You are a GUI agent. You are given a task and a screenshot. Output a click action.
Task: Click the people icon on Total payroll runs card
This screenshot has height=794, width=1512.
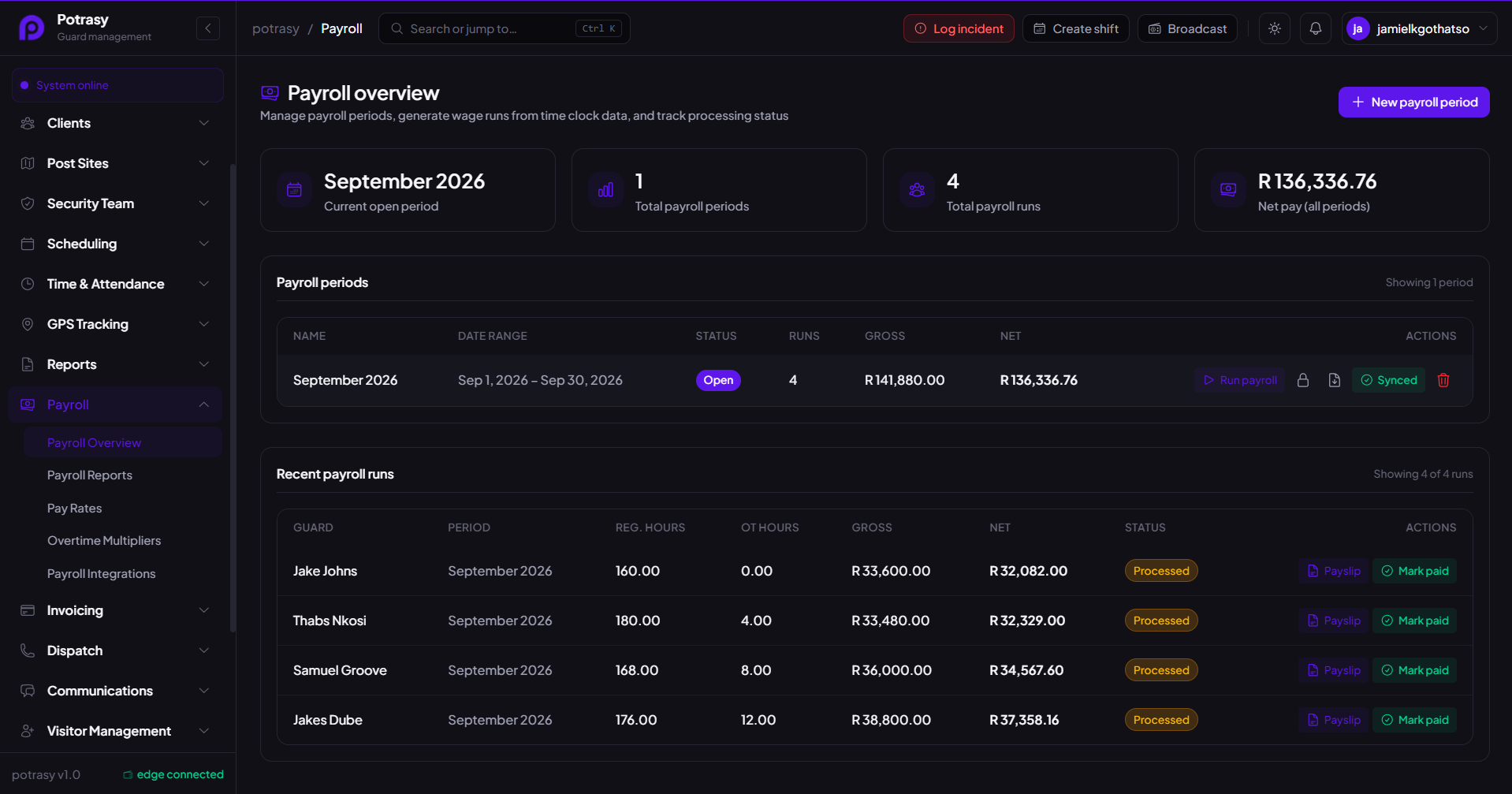pos(917,190)
